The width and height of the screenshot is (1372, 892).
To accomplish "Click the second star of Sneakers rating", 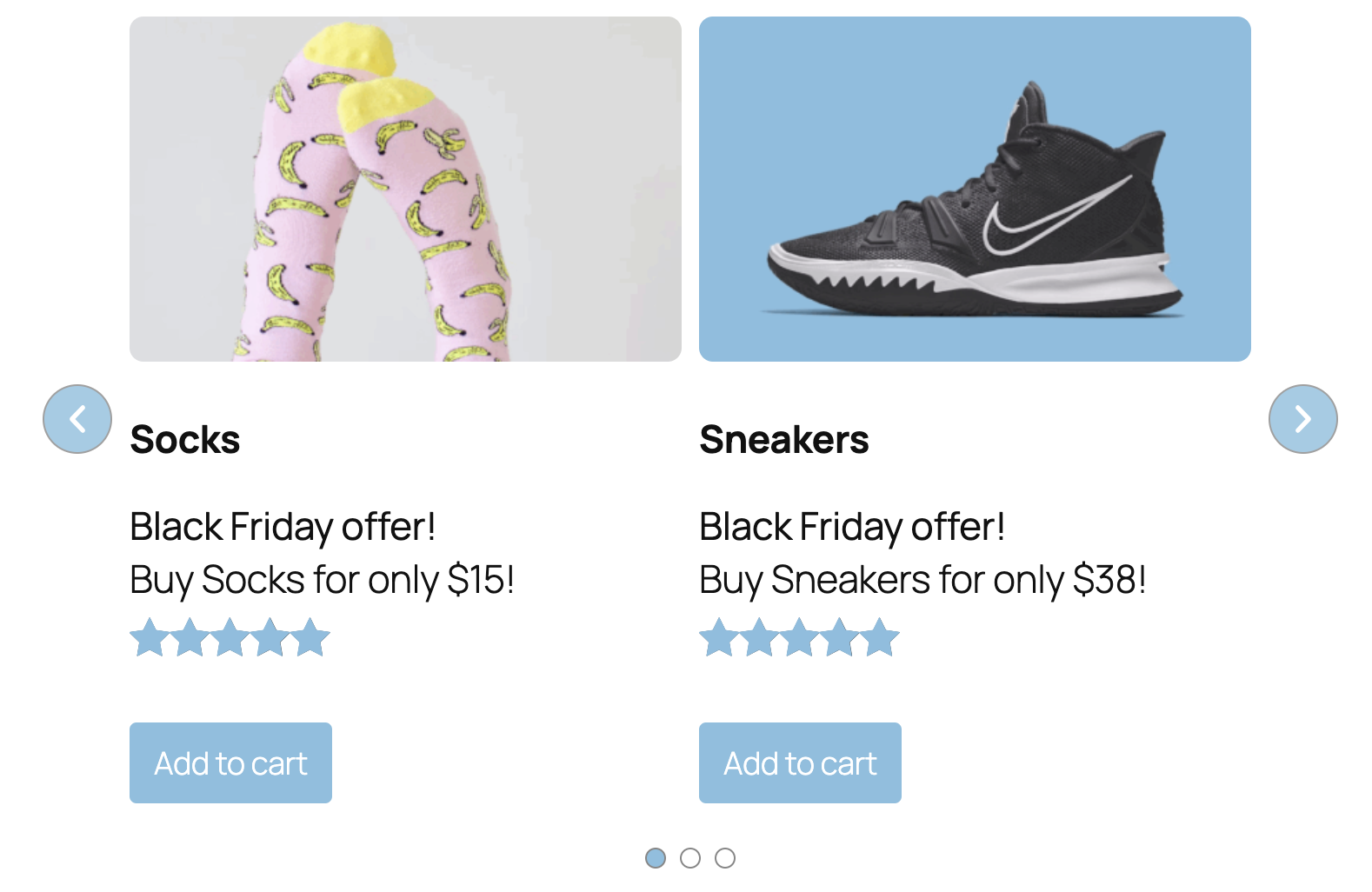I will click(760, 637).
